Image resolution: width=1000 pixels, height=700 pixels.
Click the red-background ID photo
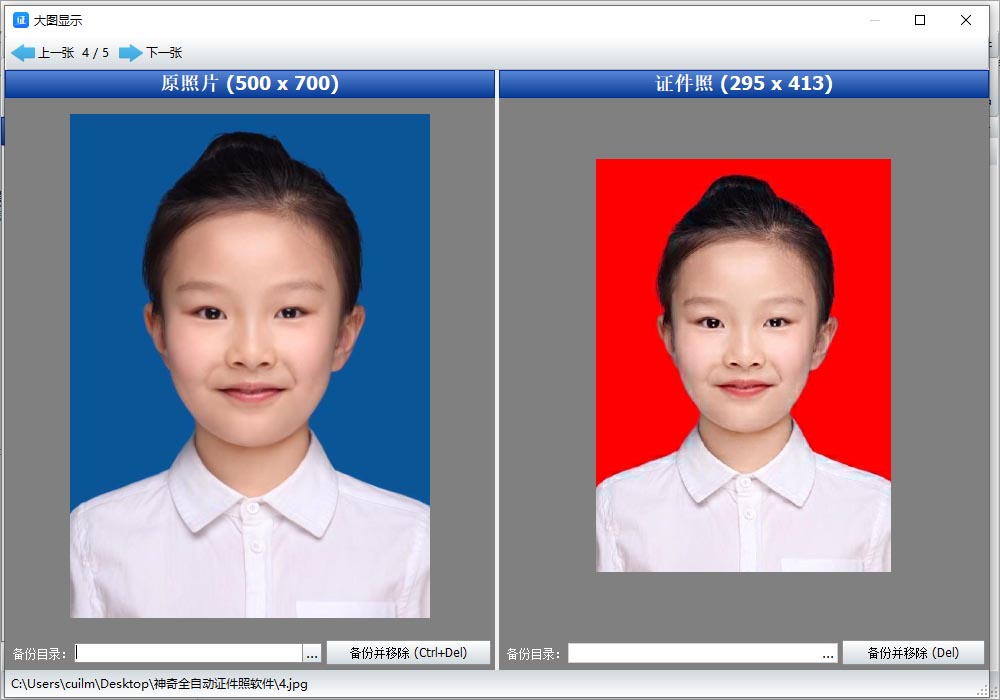point(744,365)
